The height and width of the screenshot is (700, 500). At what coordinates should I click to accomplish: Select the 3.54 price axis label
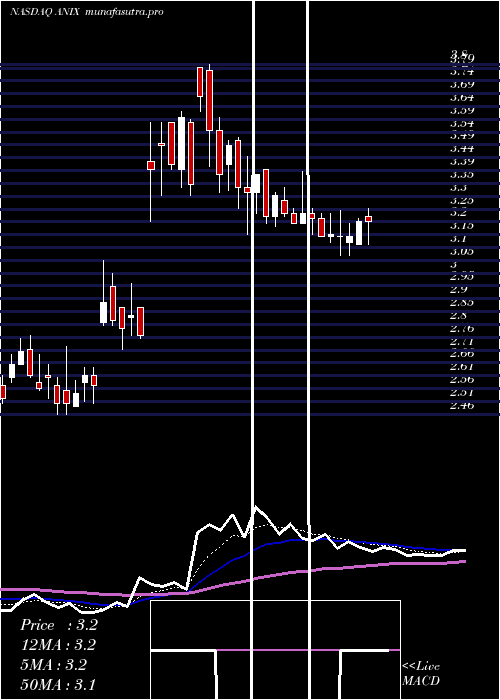462,123
